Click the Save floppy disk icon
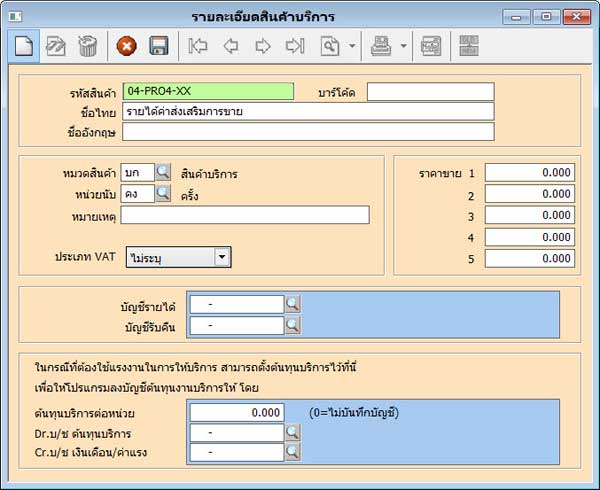This screenshot has width=600, height=490. click(159, 46)
